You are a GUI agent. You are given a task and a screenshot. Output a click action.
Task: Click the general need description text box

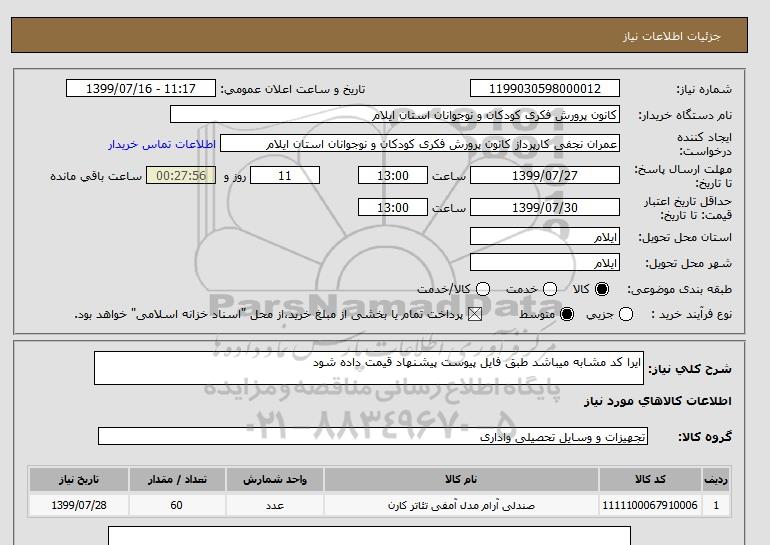pos(369,368)
